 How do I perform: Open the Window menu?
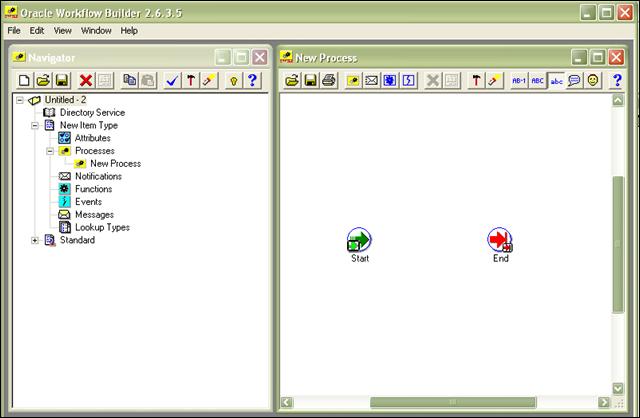[x=96, y=31]
